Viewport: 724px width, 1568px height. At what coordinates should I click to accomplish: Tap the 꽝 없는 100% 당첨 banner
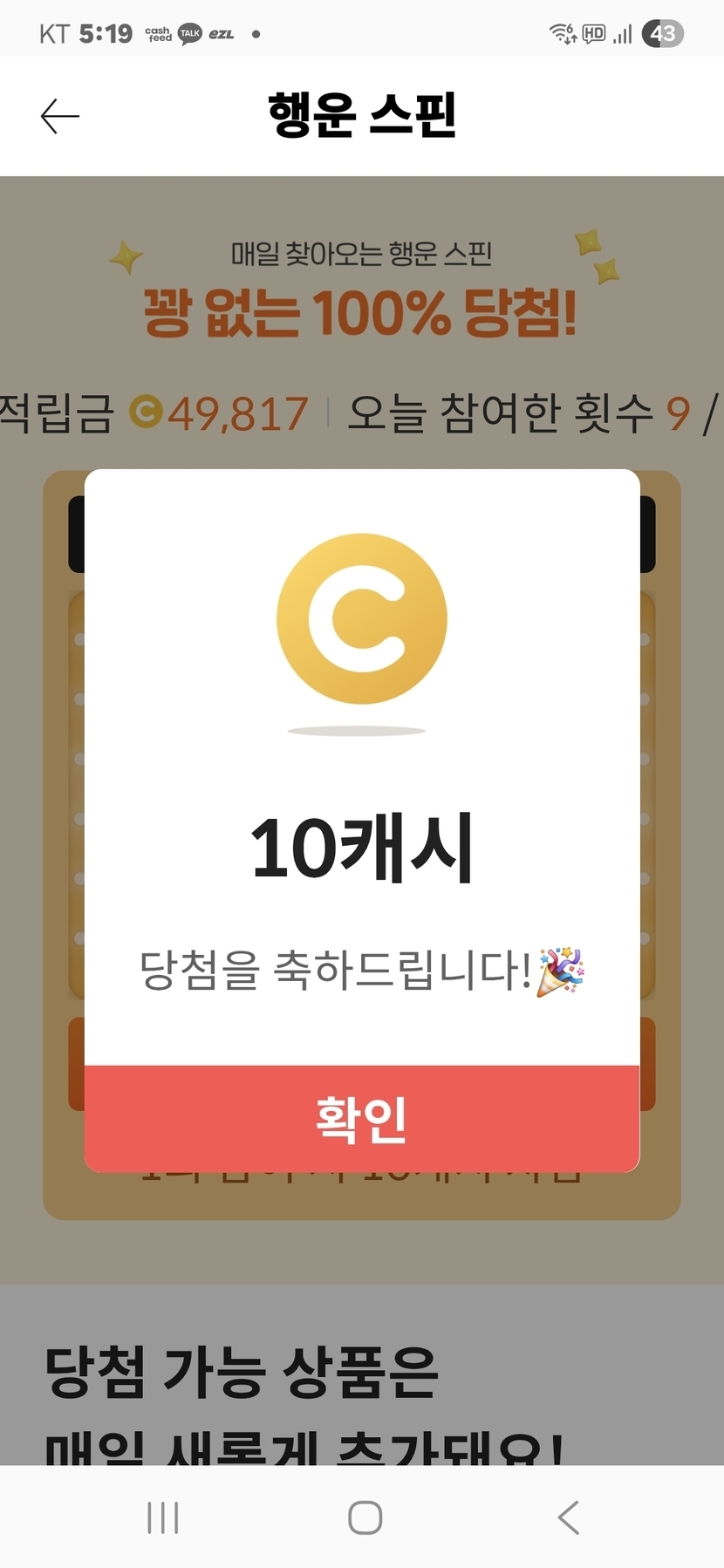pos(360,313)
